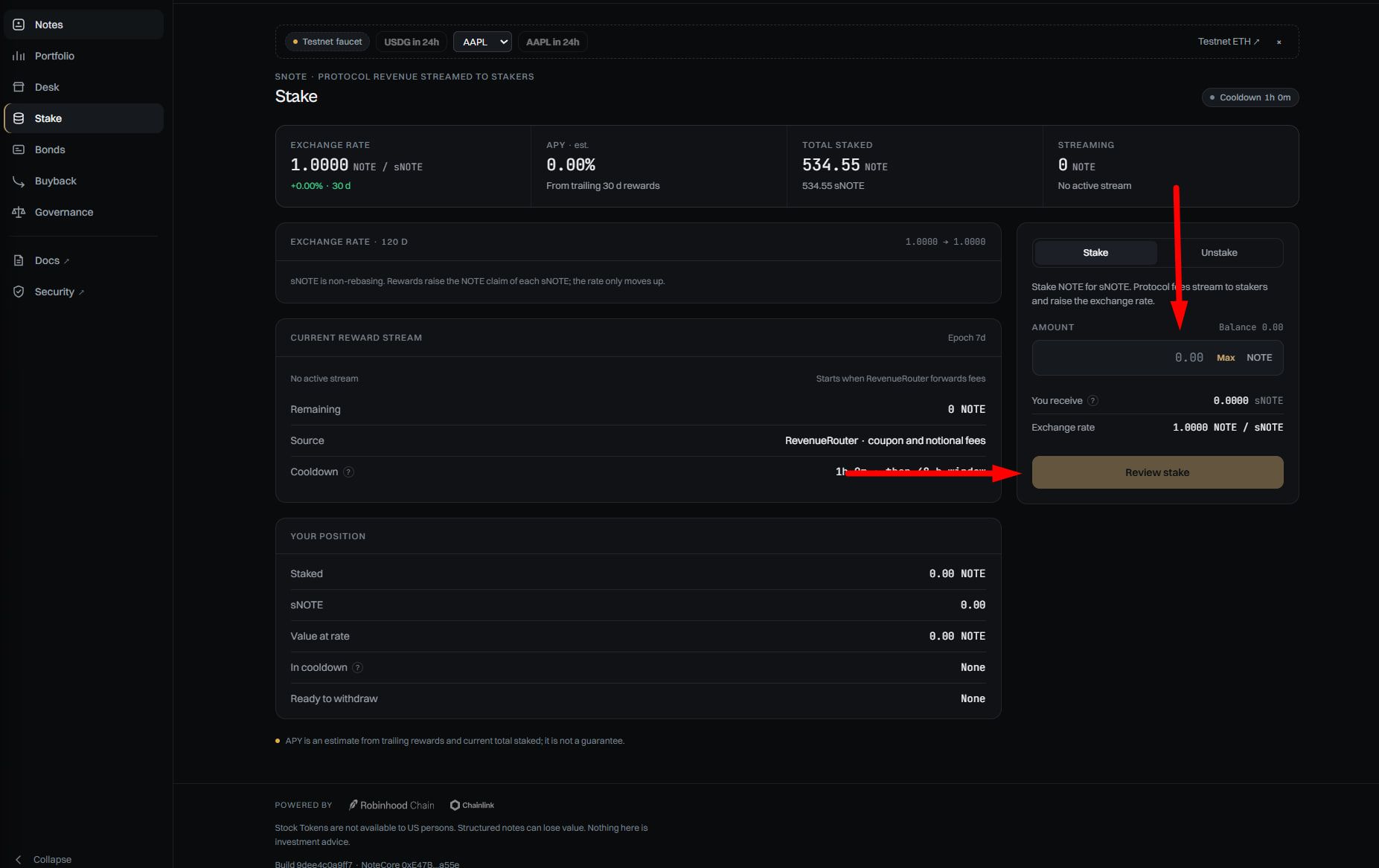Show the Cooldown help icon in reward stream

coord(348,472)
